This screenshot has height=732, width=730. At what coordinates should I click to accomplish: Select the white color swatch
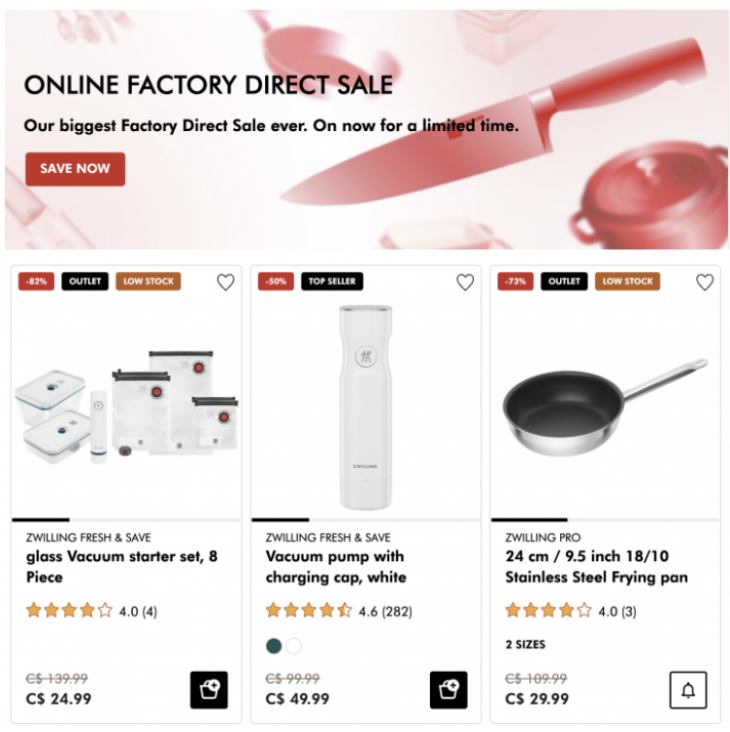tap(294, 646)
